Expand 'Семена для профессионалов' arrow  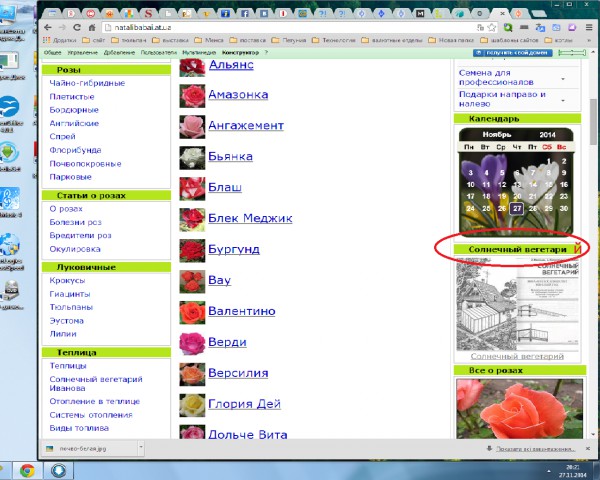563,79
